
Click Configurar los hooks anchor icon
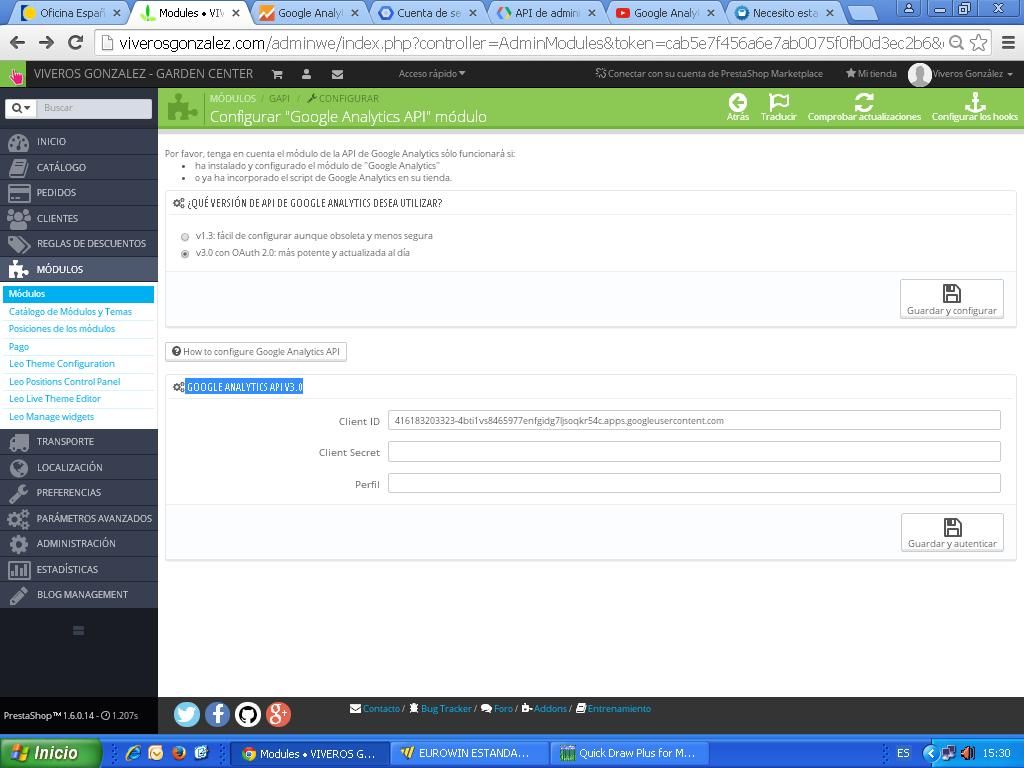[975, 102]
